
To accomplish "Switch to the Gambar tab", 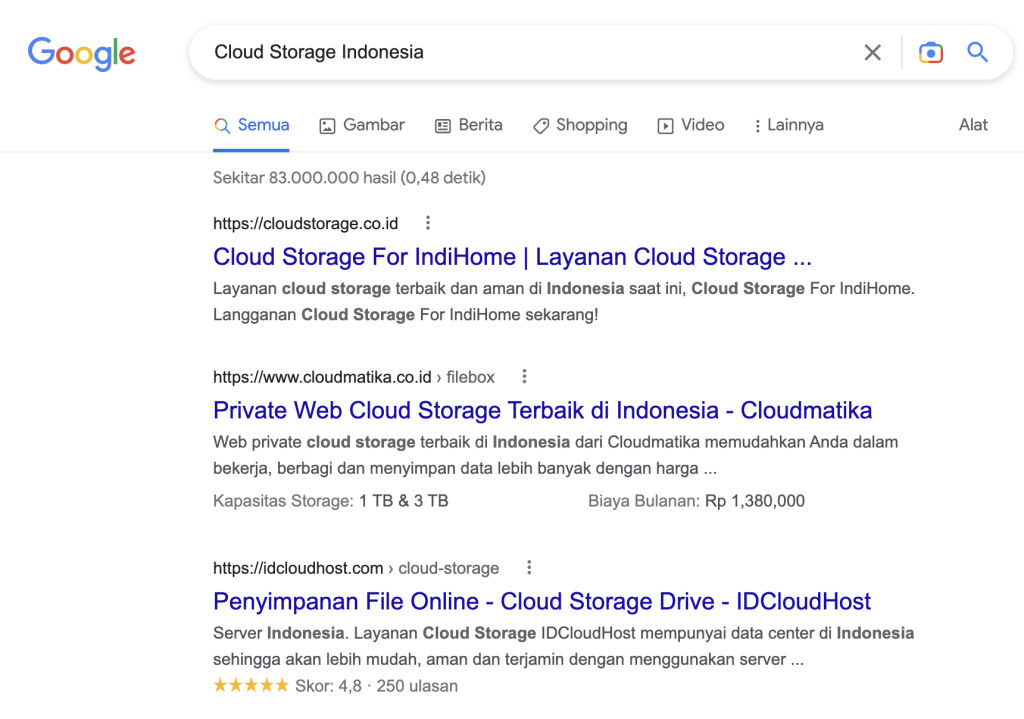I will coord(362,125).
